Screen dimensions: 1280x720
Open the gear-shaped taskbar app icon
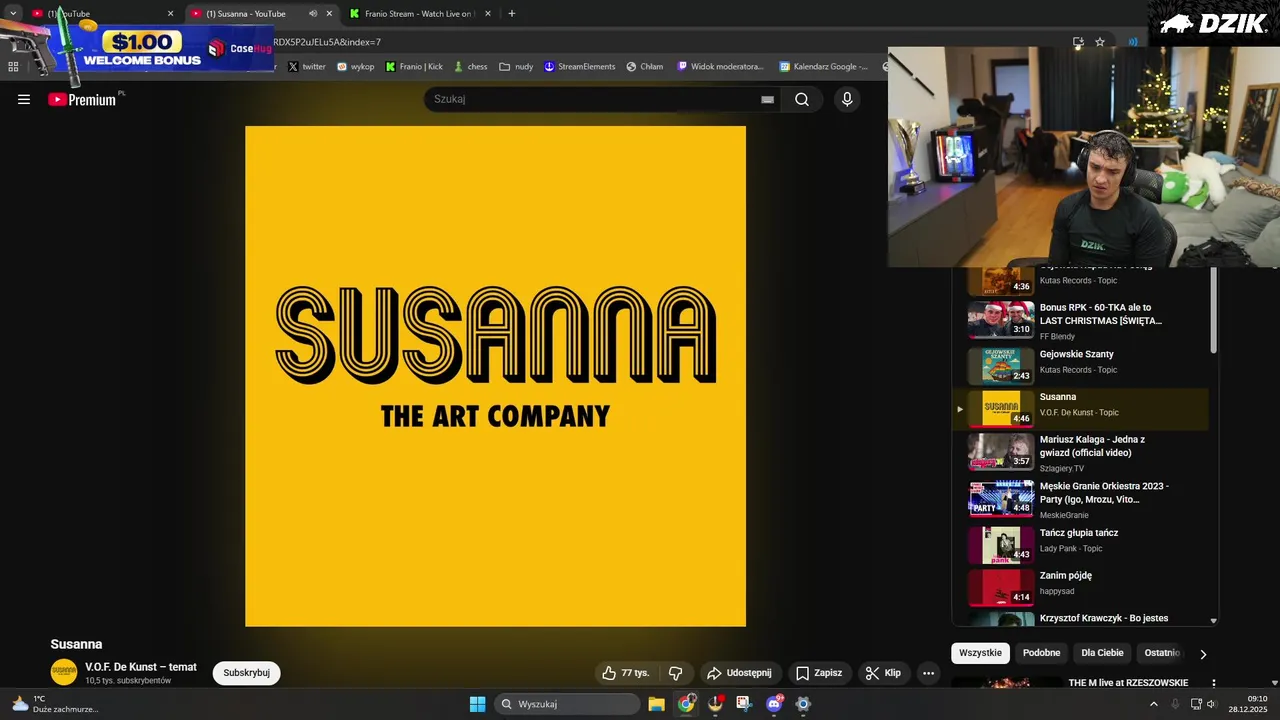[x=802, y=704]
